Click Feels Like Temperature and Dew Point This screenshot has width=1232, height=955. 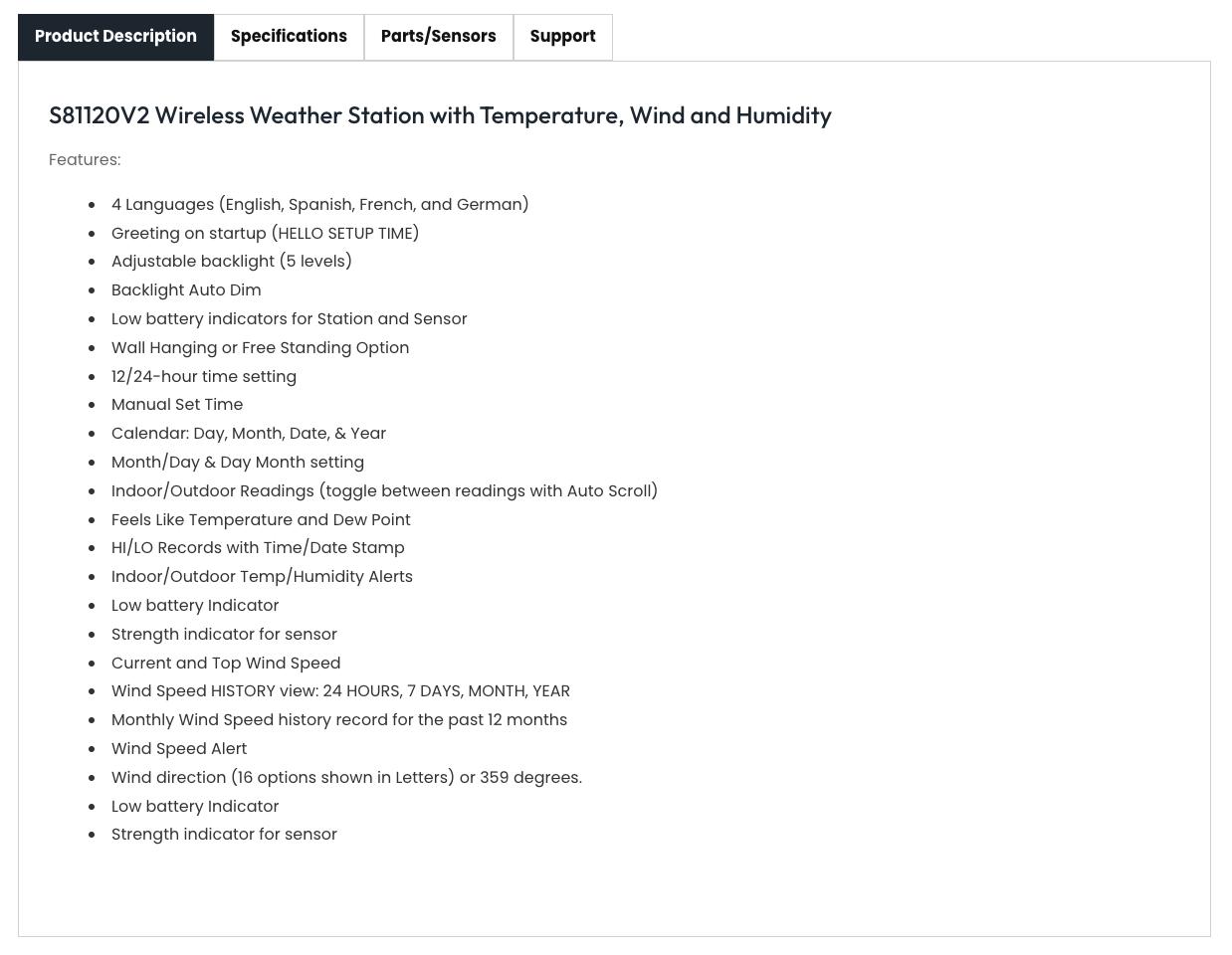click(261, 519)
